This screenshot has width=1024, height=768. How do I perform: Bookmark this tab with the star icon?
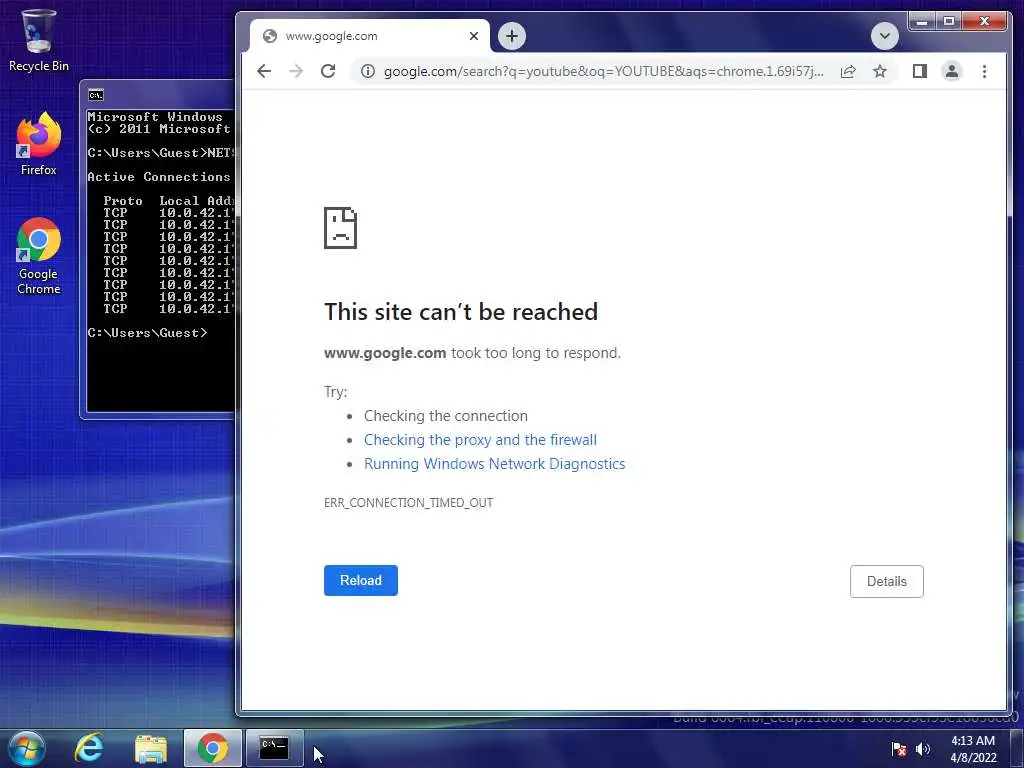point(880,71)
